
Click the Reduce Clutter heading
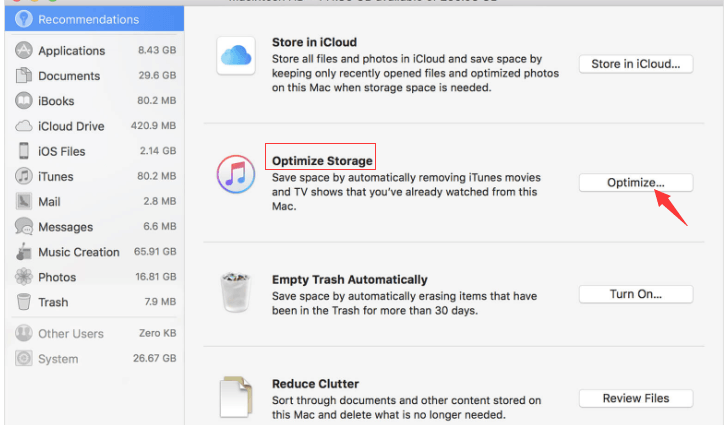click(315, 383)
